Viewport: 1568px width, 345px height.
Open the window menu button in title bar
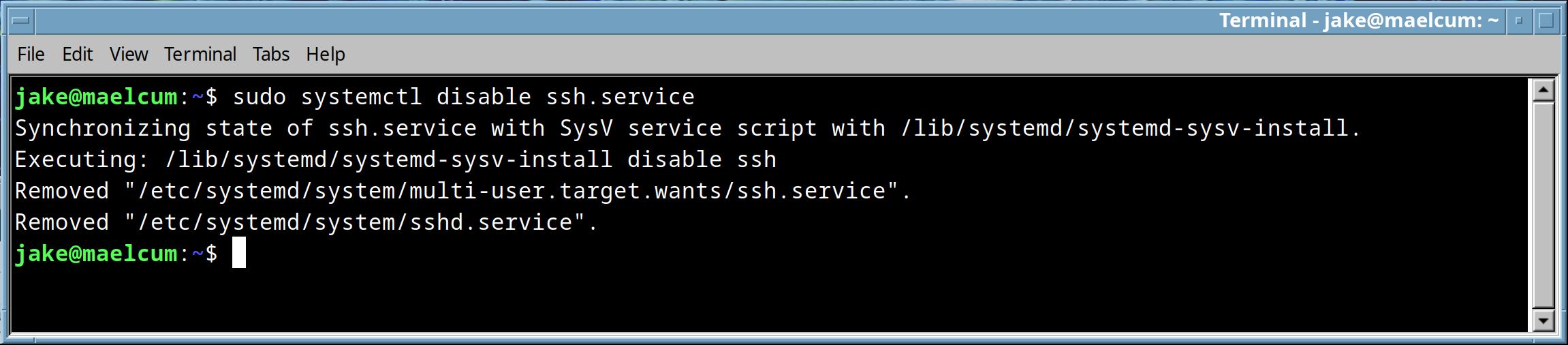point(20,21)
